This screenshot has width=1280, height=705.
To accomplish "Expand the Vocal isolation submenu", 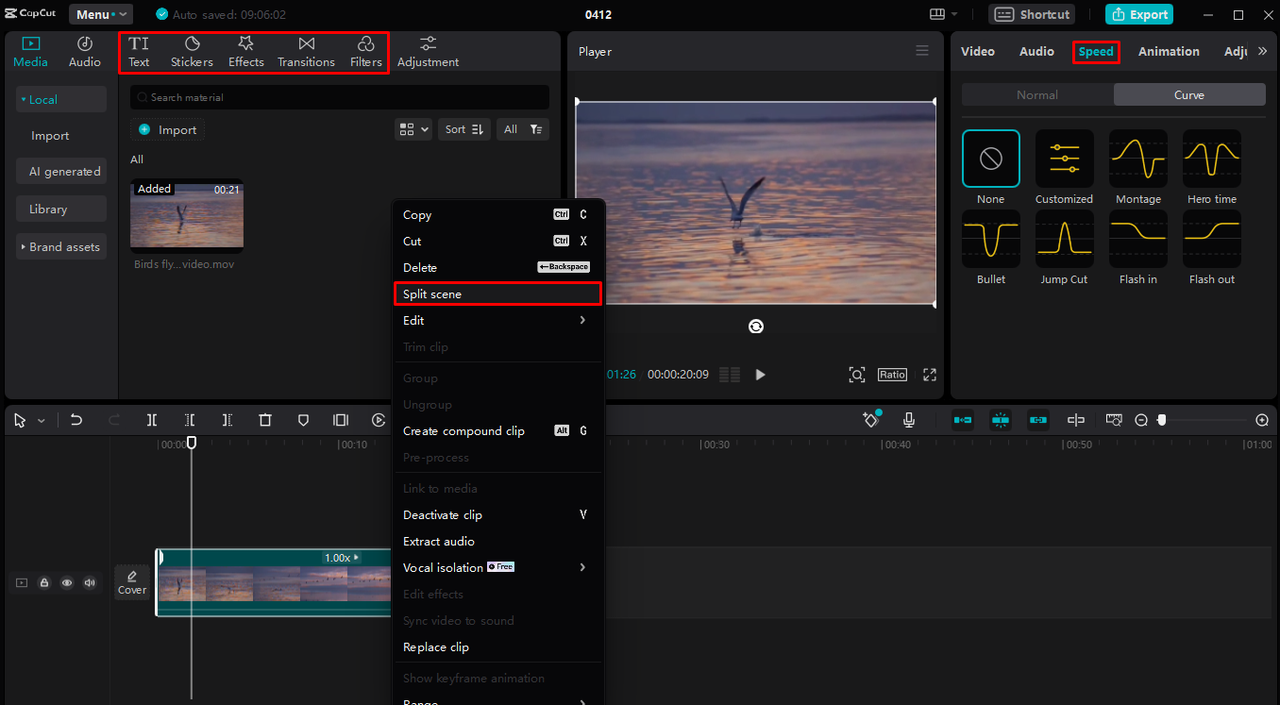I will 498,567.
